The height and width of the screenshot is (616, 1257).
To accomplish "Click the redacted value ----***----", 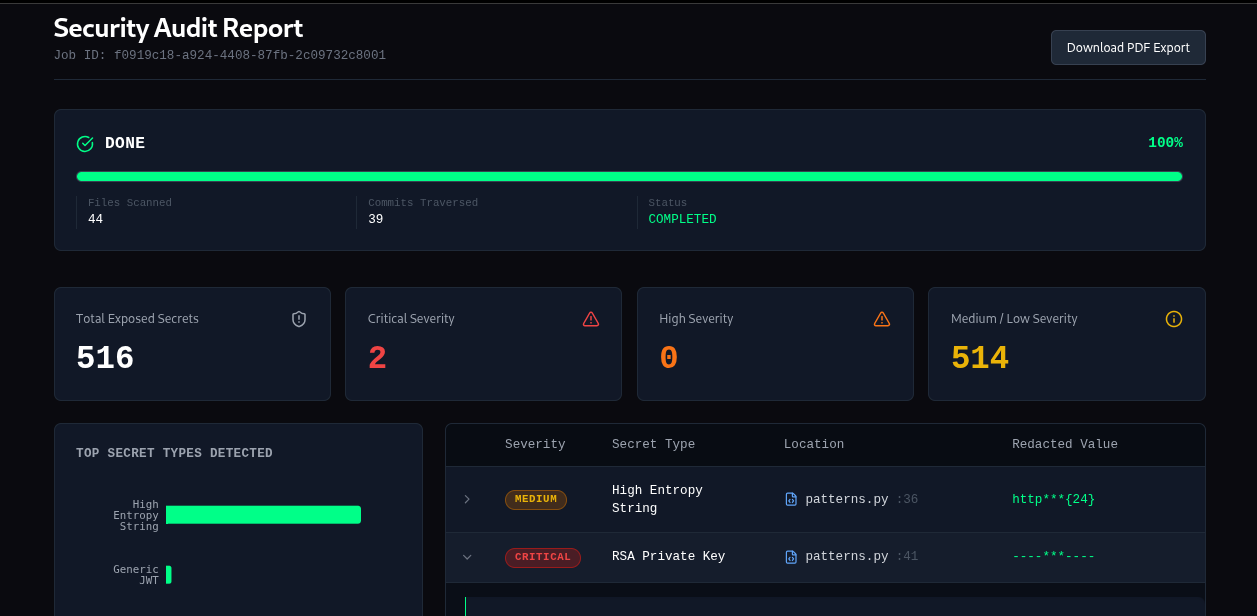I will pyautogui.click(x=1053, y=557).
